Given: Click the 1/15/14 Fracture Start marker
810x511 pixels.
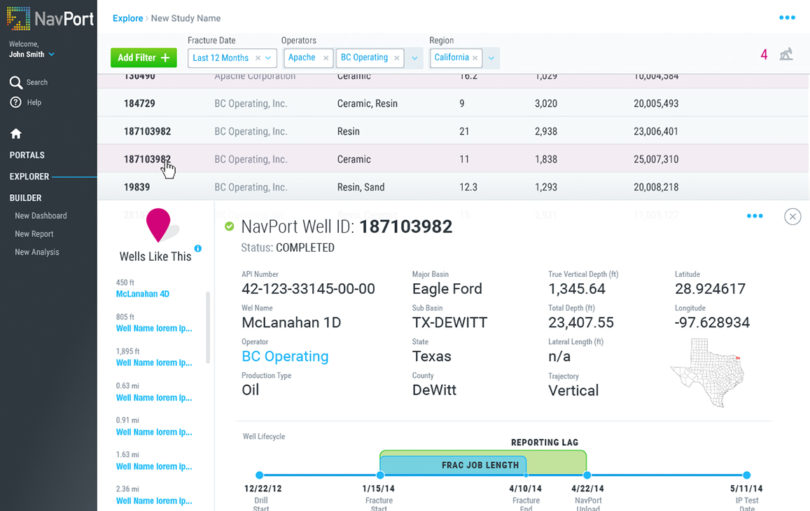Looking at the screenshot, I should click(380, 475).
